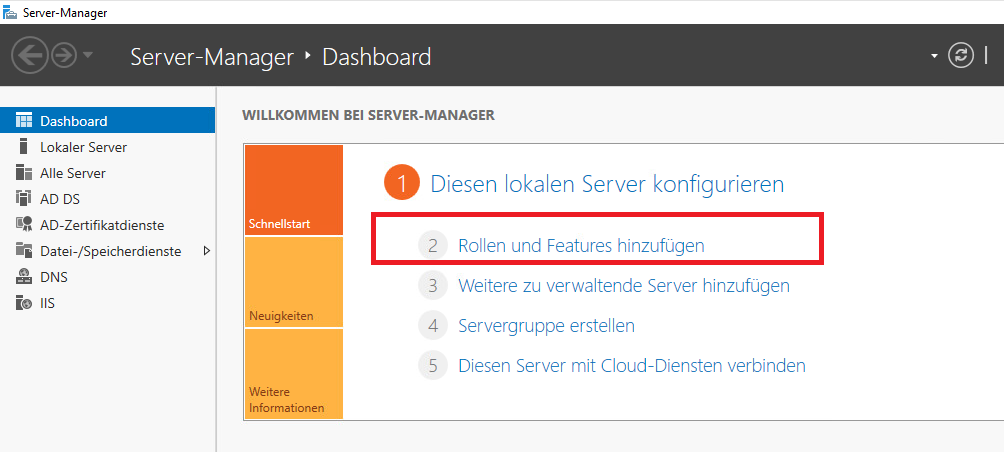
Task: Click Servergruppe erstellen link
Action: point(546,325)
